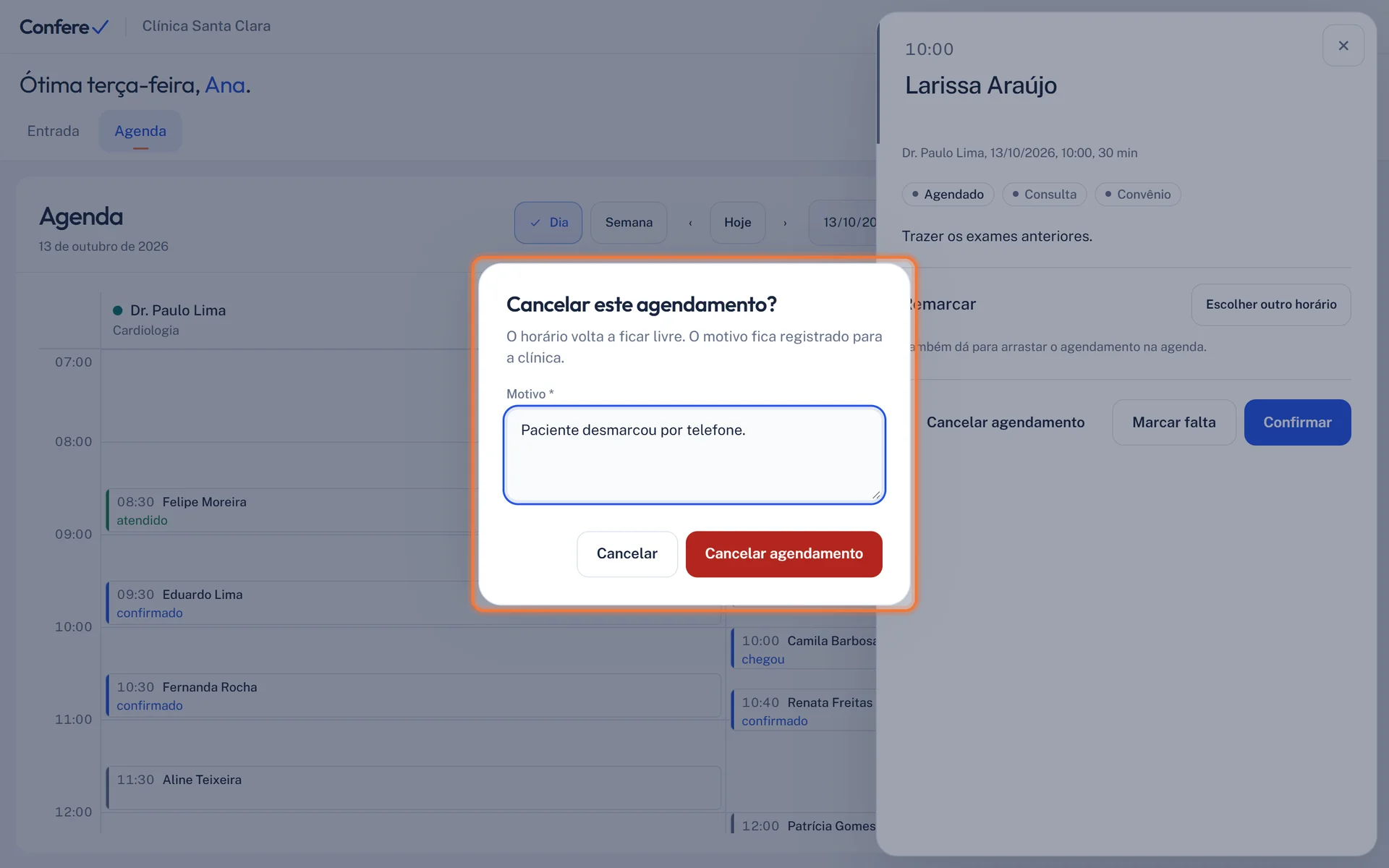This screenshot has height=868, width=1389.
Task: Open the Confere logo home link
Action: tap(64, 27)
